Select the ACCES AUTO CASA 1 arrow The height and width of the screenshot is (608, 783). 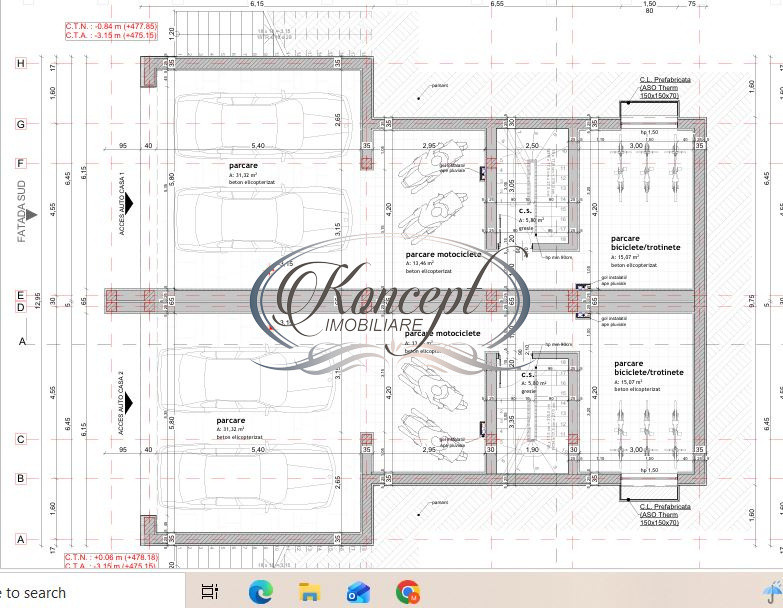[127, 204]
